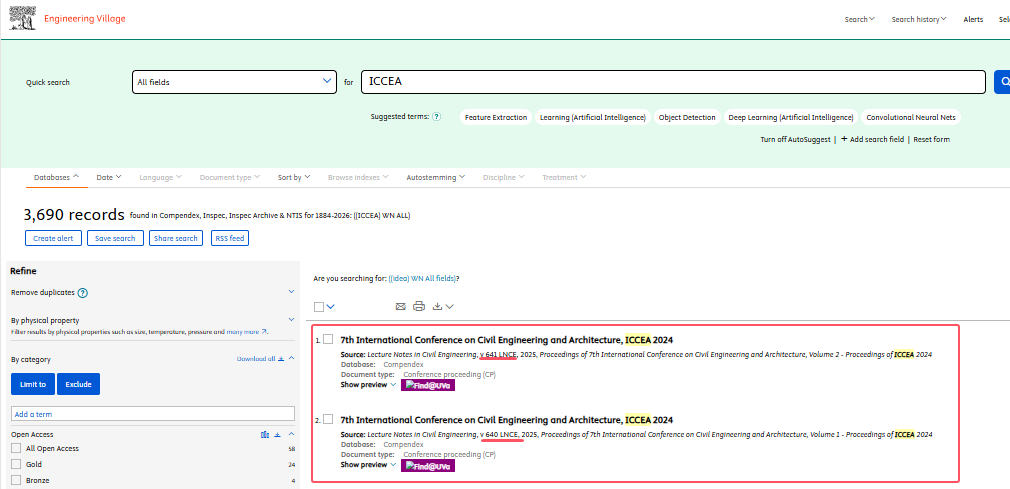1010x489 pixels.
Task: Tick the select-all results checkbox
Action: coord(319,307)
